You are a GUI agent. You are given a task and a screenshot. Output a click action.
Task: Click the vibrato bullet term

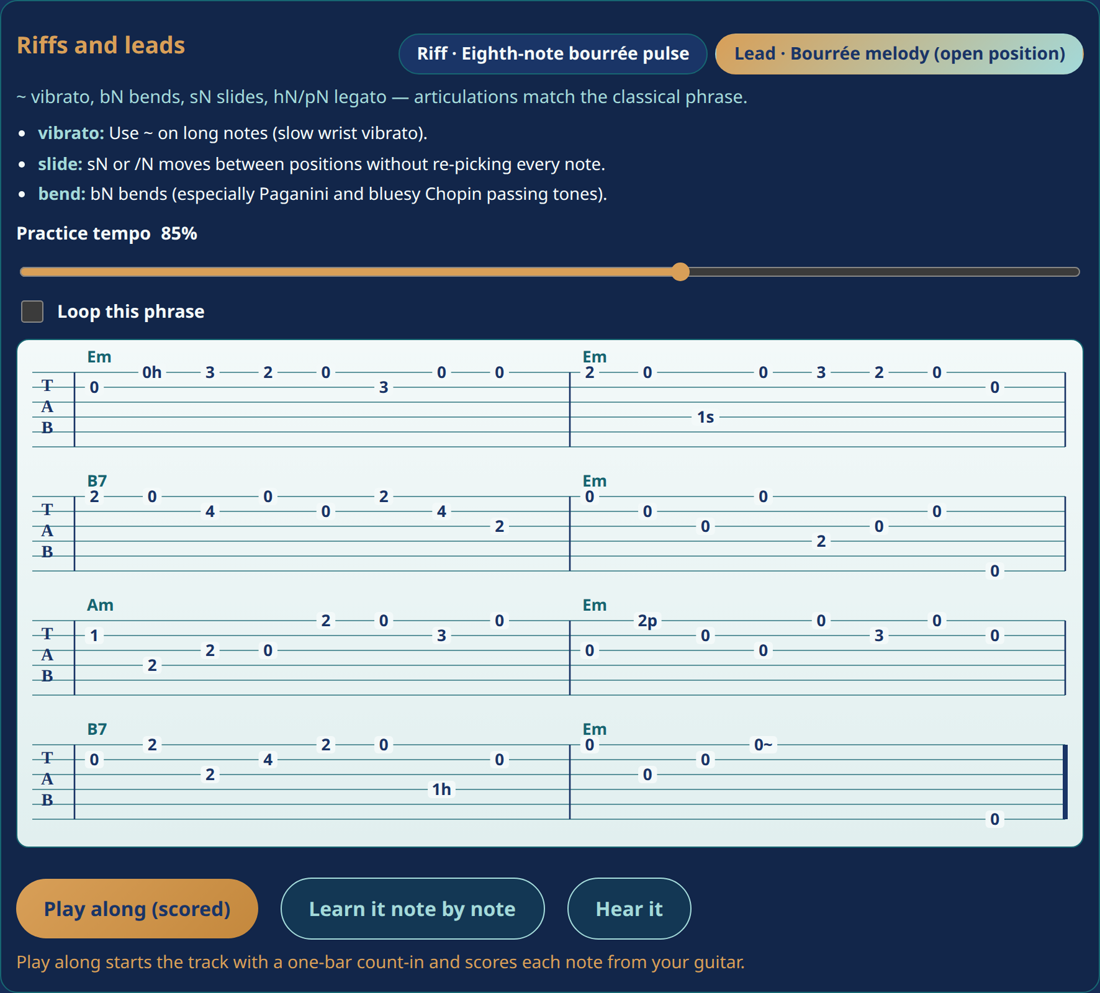pos(71,133)
